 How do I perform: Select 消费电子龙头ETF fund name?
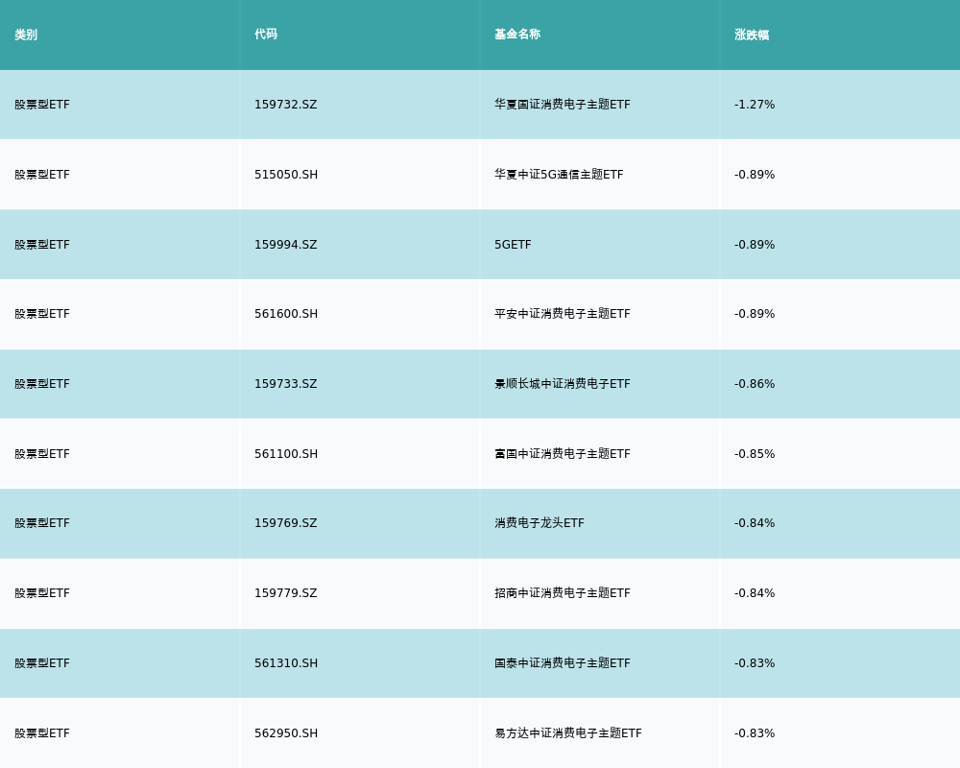[x=539, y=523]
